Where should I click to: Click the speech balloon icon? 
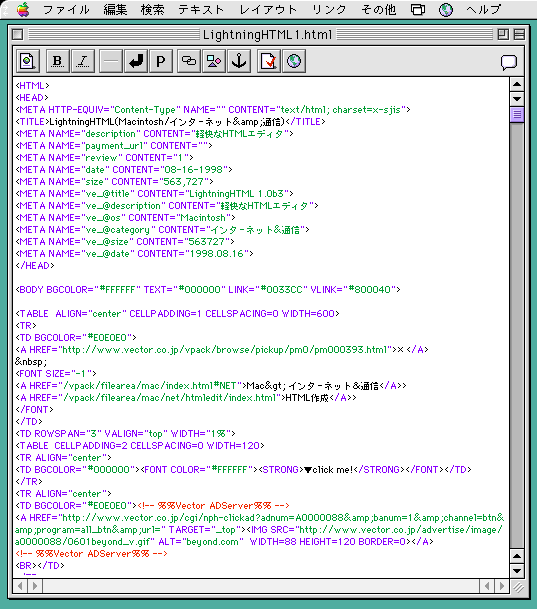tap(508, 62)
